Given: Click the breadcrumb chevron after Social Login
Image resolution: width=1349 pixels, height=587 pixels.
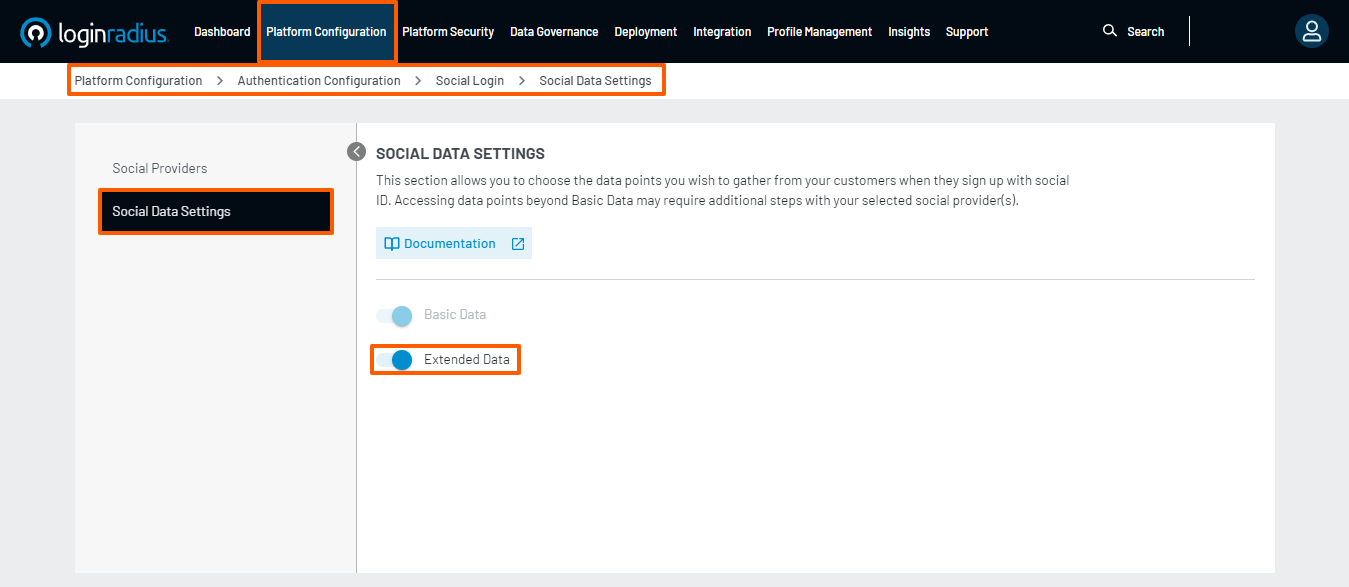Looking at the screenshot, I should [x=521, y=80].
